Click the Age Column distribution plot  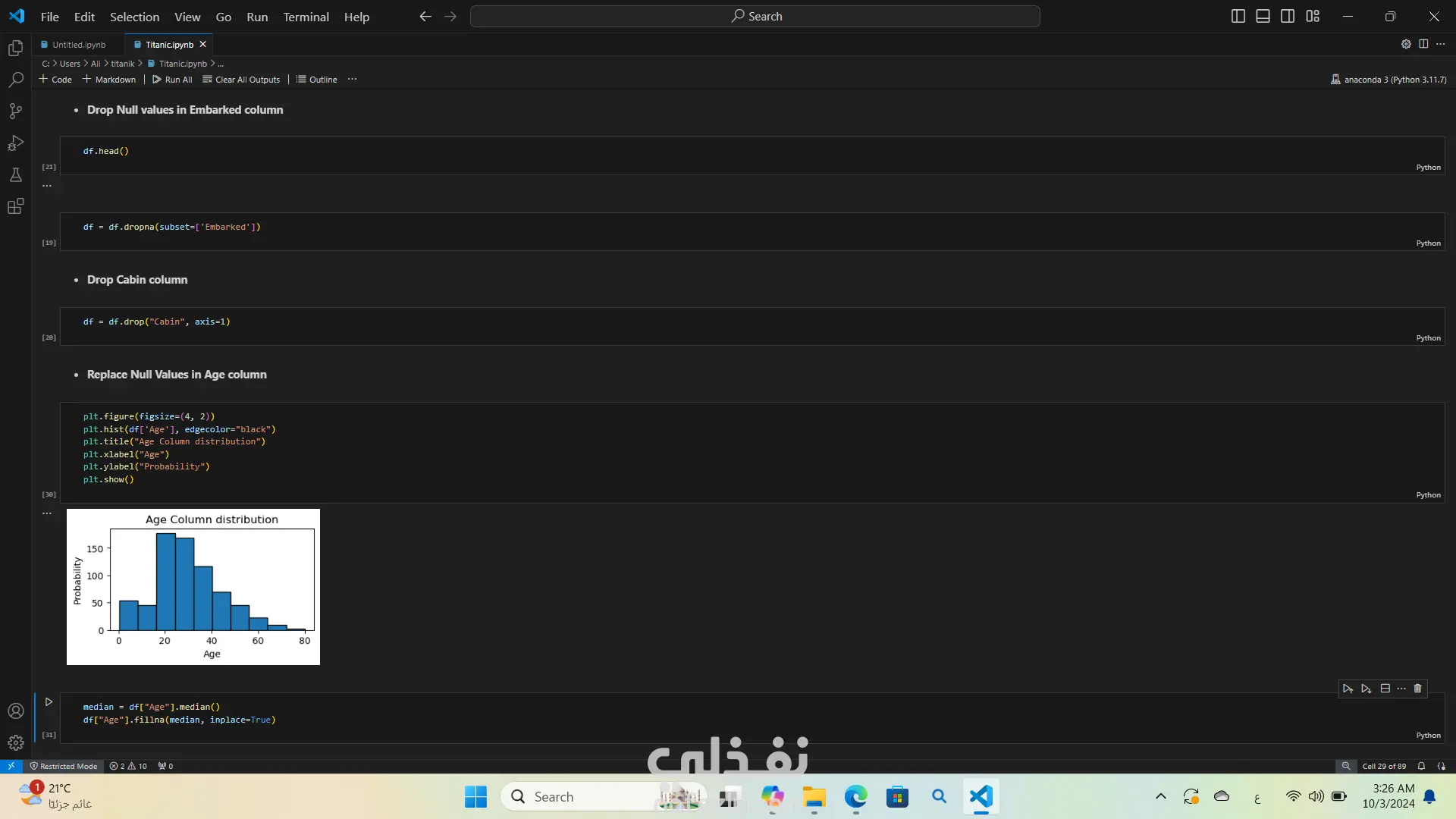pyautogui.click(x=193, y=587)
